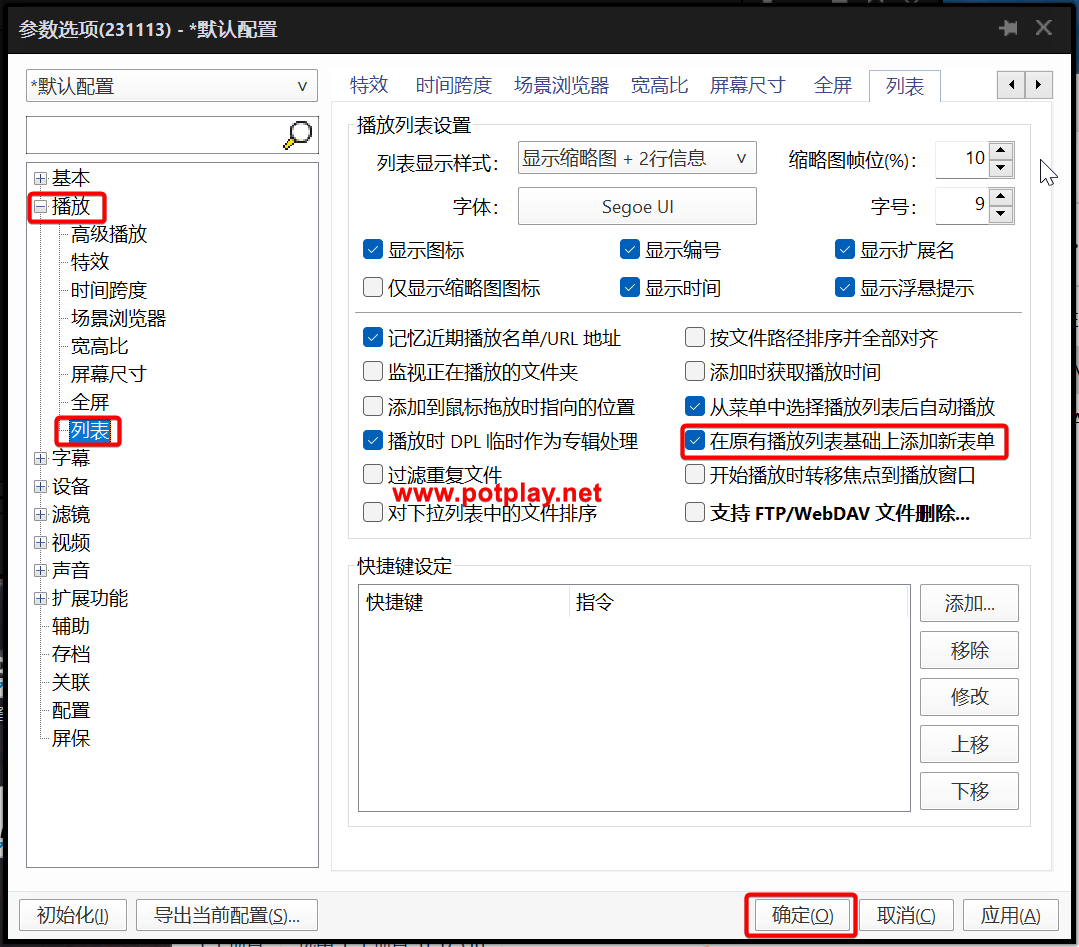Image resolution: width=1079 pixels, height=947 pixels.
Task: Enable 添加到鼠标拖放时指向的位置 checkbox
Action: (372, 406)
